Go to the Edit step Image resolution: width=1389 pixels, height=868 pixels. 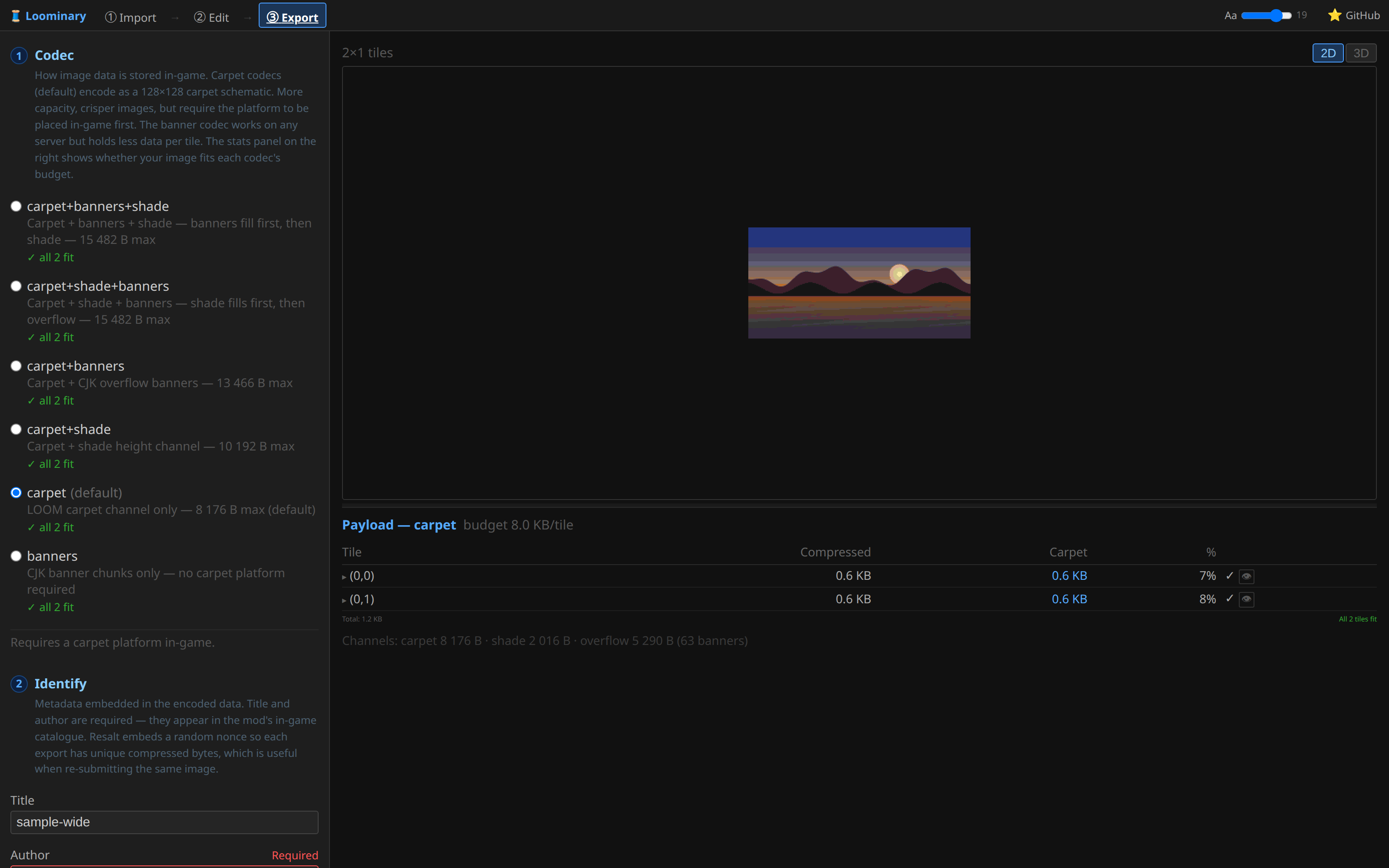[211, 17]
